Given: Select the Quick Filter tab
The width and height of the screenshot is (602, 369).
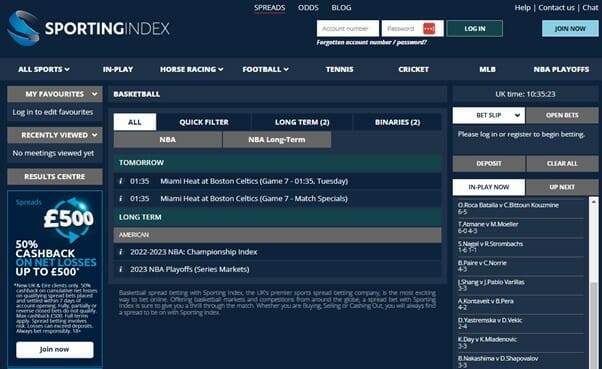Looking at the screenshot, I should click(204, 122).
